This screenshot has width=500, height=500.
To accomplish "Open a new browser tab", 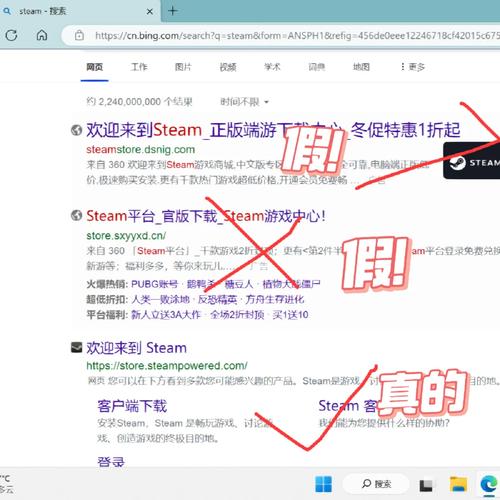I will coord(173,11).
